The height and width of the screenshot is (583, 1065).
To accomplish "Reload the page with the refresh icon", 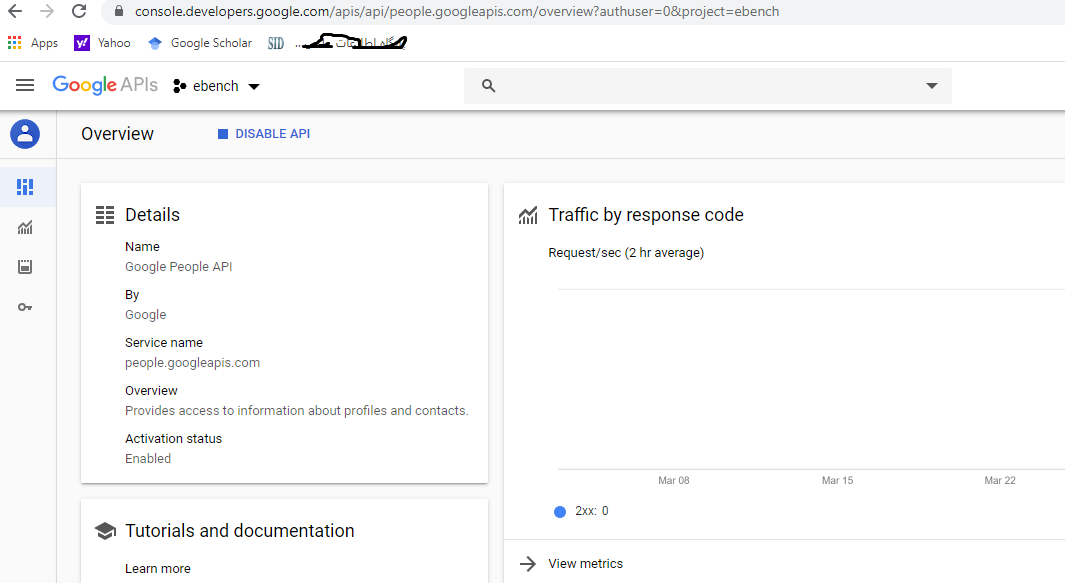I will click(x=79, y=11).
